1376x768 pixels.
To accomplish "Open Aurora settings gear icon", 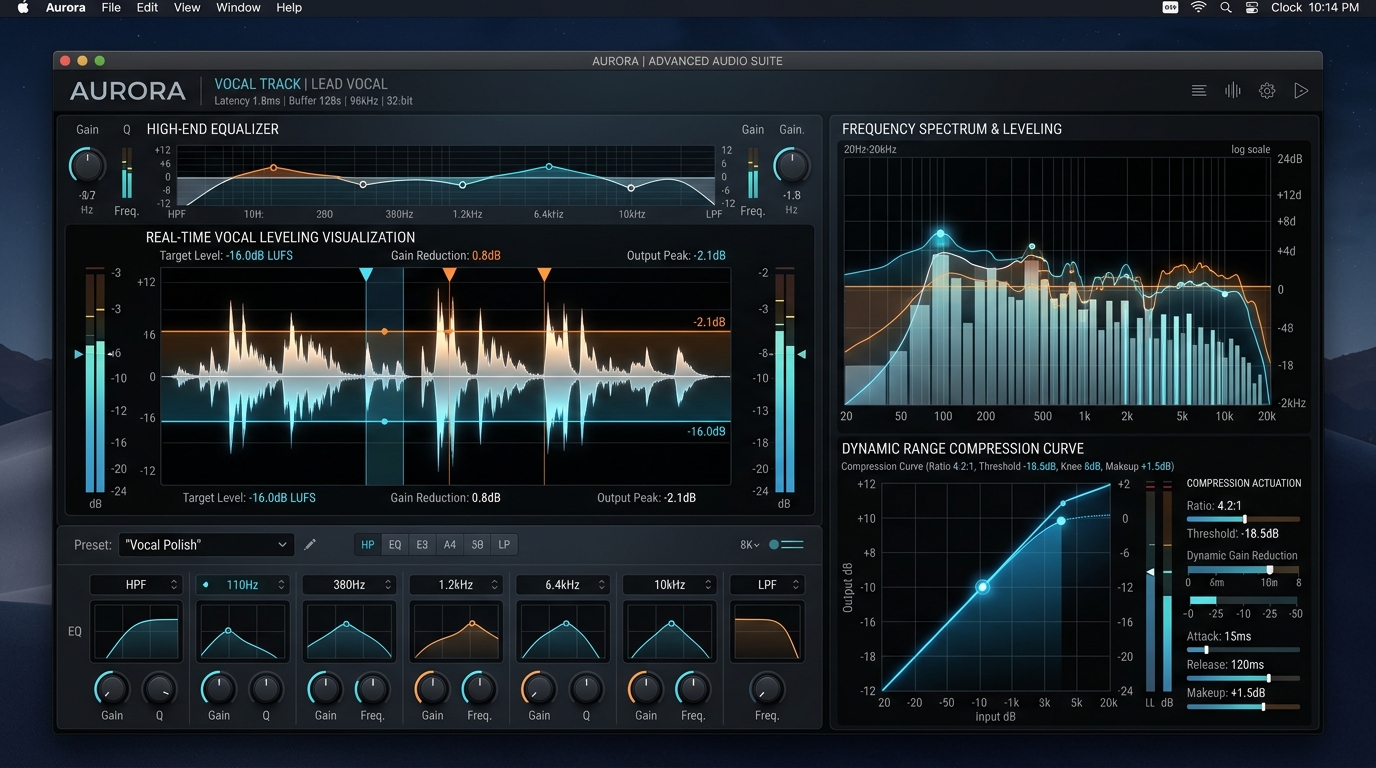I will coord(1267,91).
